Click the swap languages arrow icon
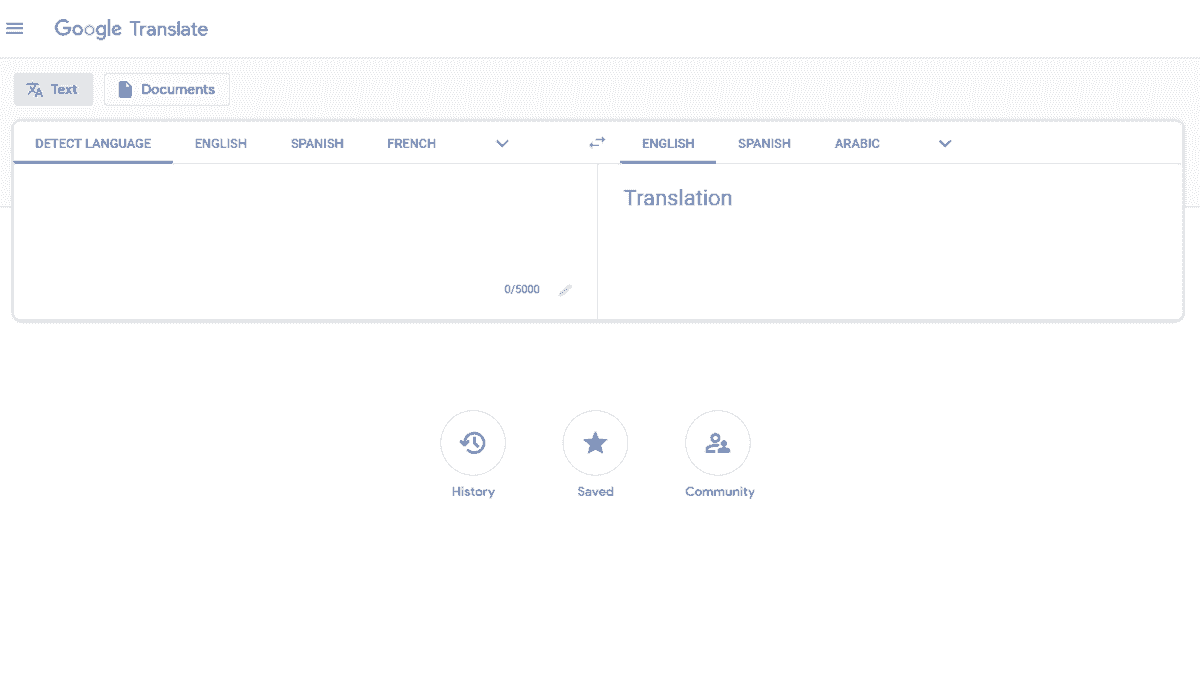 [x=596, y=142]
